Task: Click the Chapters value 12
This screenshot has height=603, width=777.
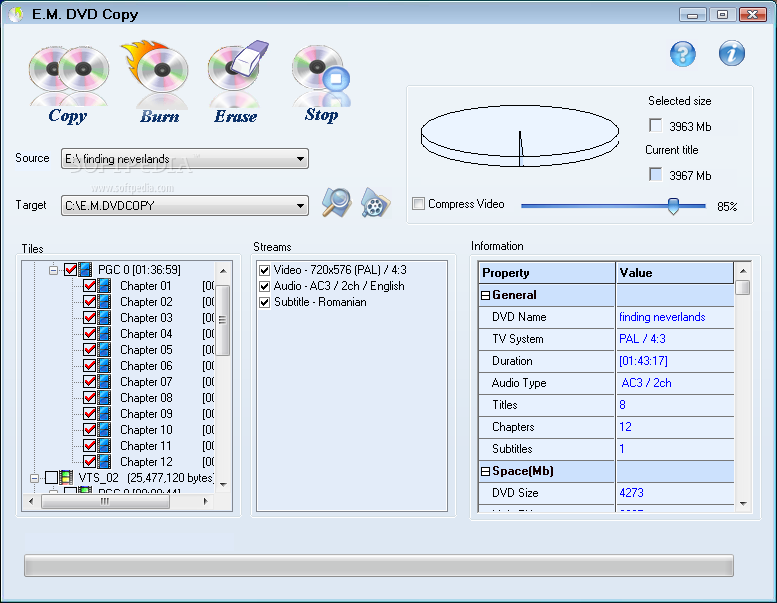Action: (x=625, y=427)
